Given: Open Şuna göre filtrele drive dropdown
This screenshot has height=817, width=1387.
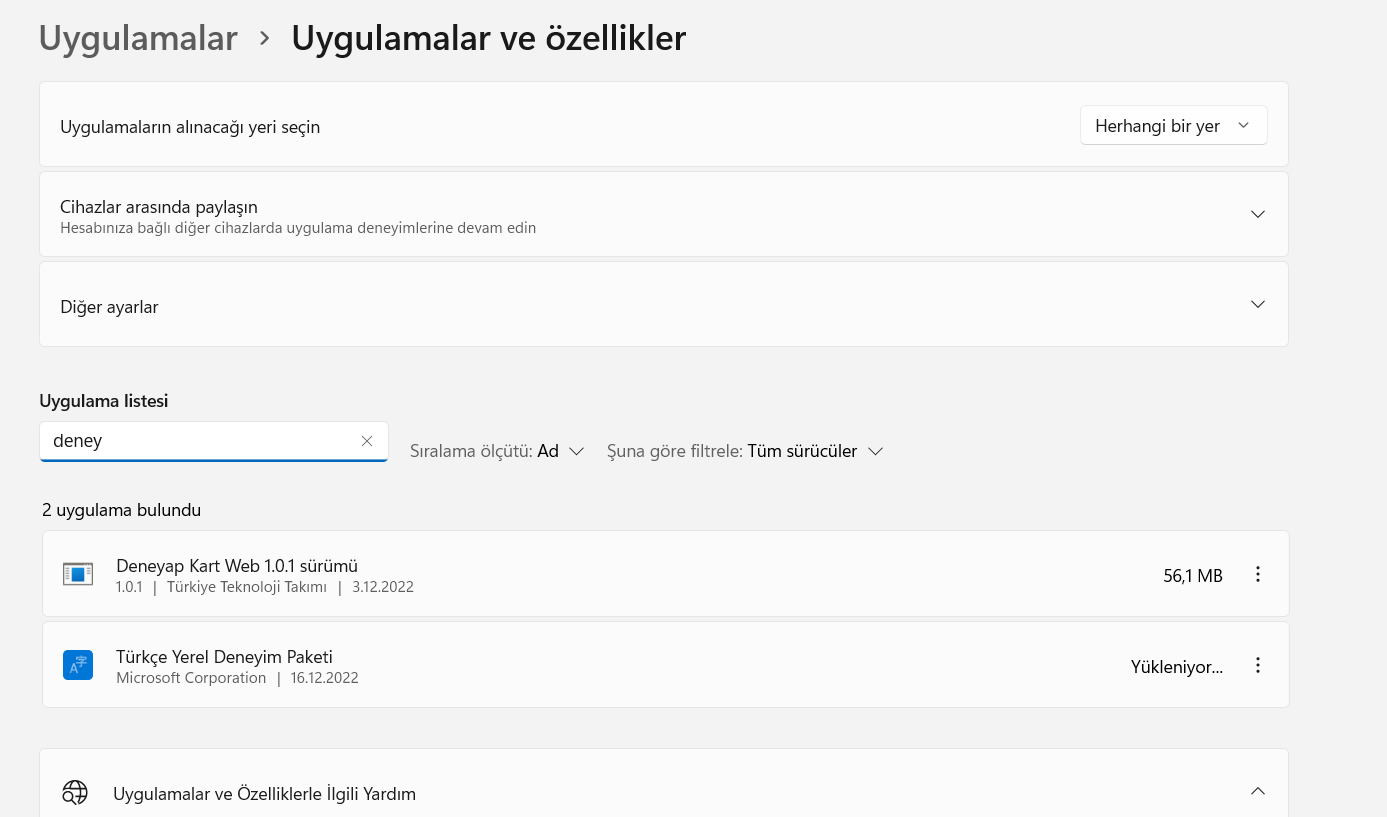Looking at the screenshot, I should (x=745, y=451).
